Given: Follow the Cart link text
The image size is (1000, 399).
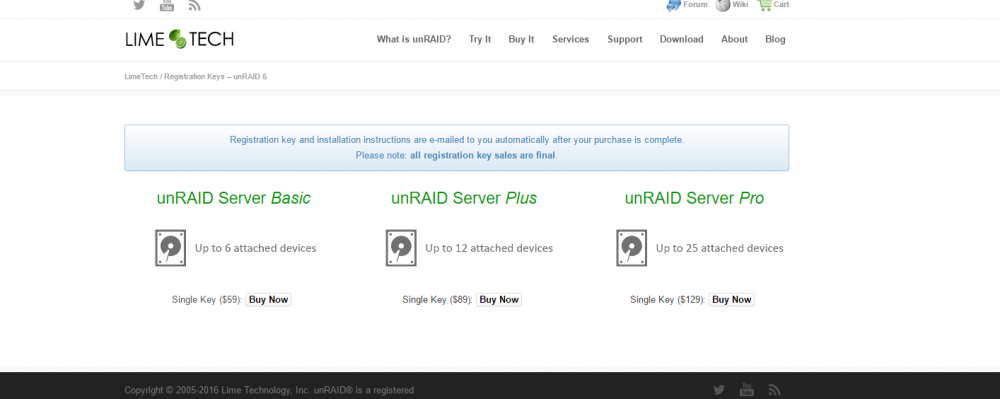Looking at the screenshot, I should [x=781, y=4].
